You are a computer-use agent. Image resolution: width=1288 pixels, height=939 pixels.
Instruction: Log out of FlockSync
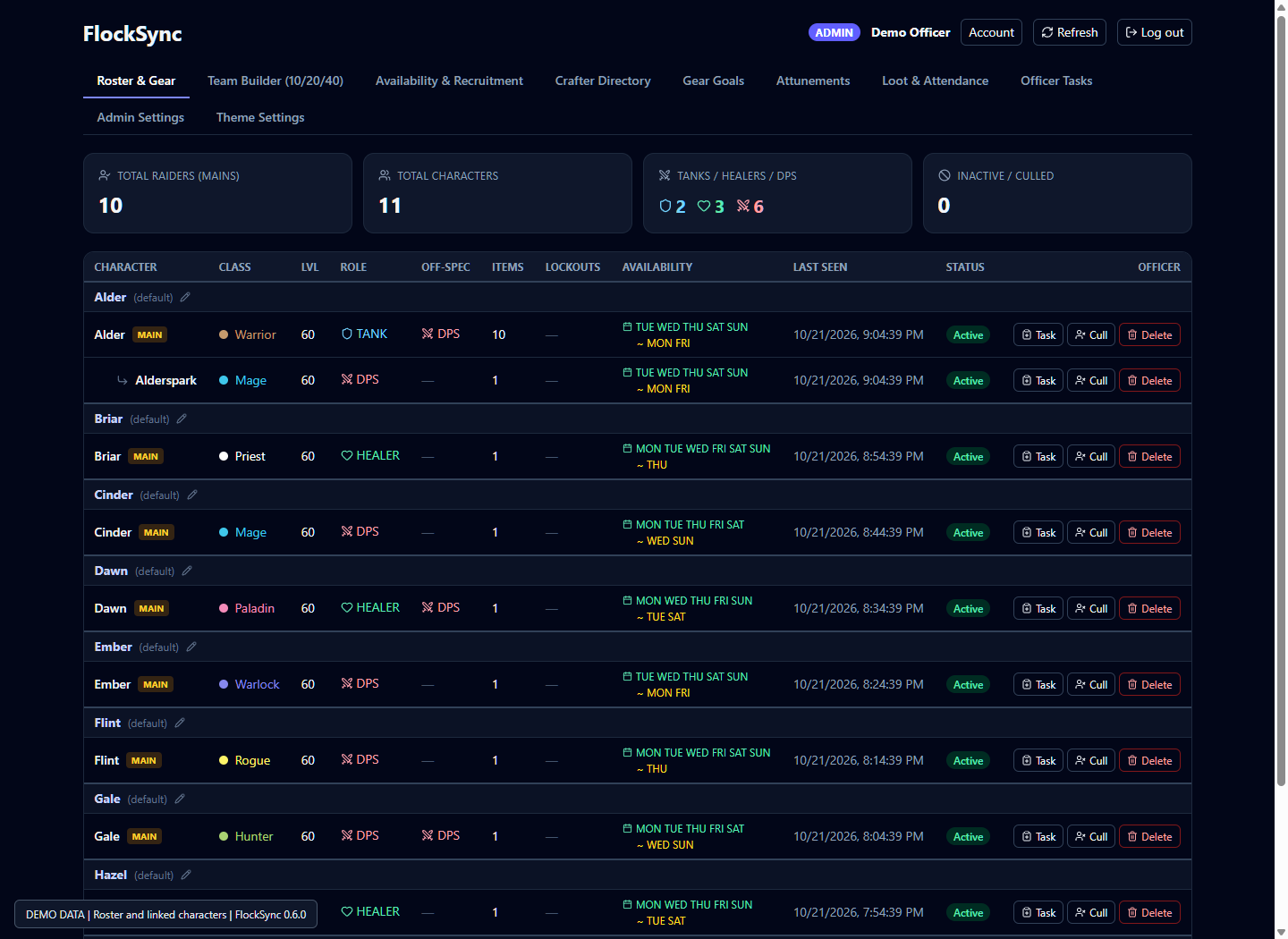(x=1155, y=32)
